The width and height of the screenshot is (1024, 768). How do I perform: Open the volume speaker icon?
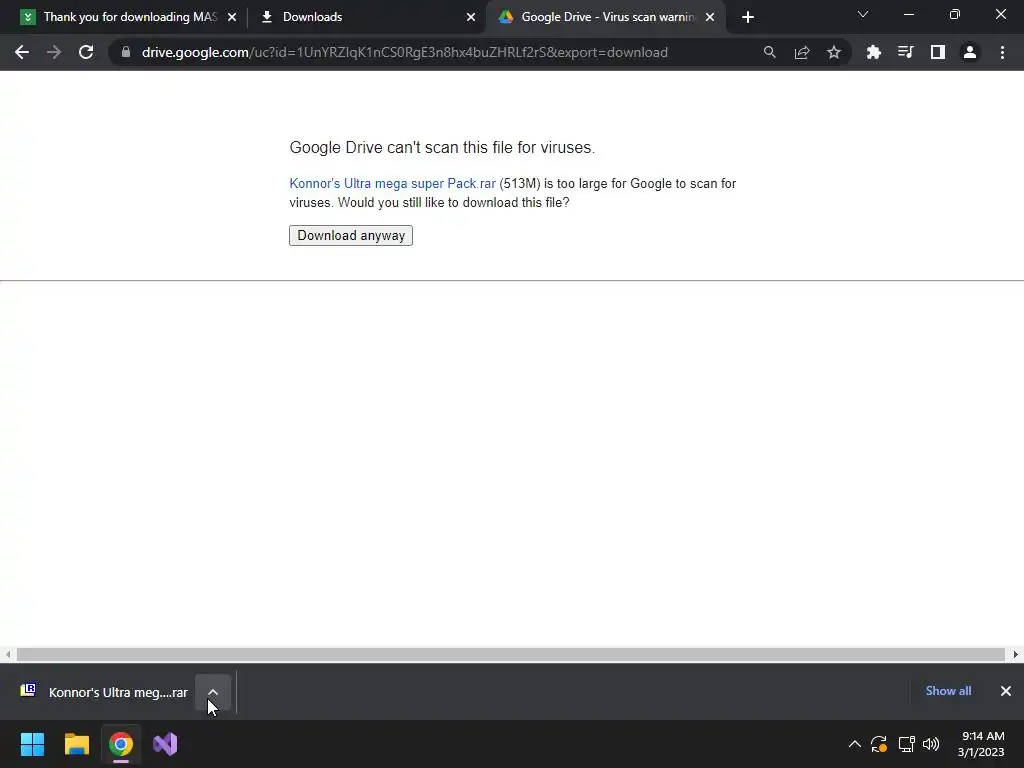931,744
